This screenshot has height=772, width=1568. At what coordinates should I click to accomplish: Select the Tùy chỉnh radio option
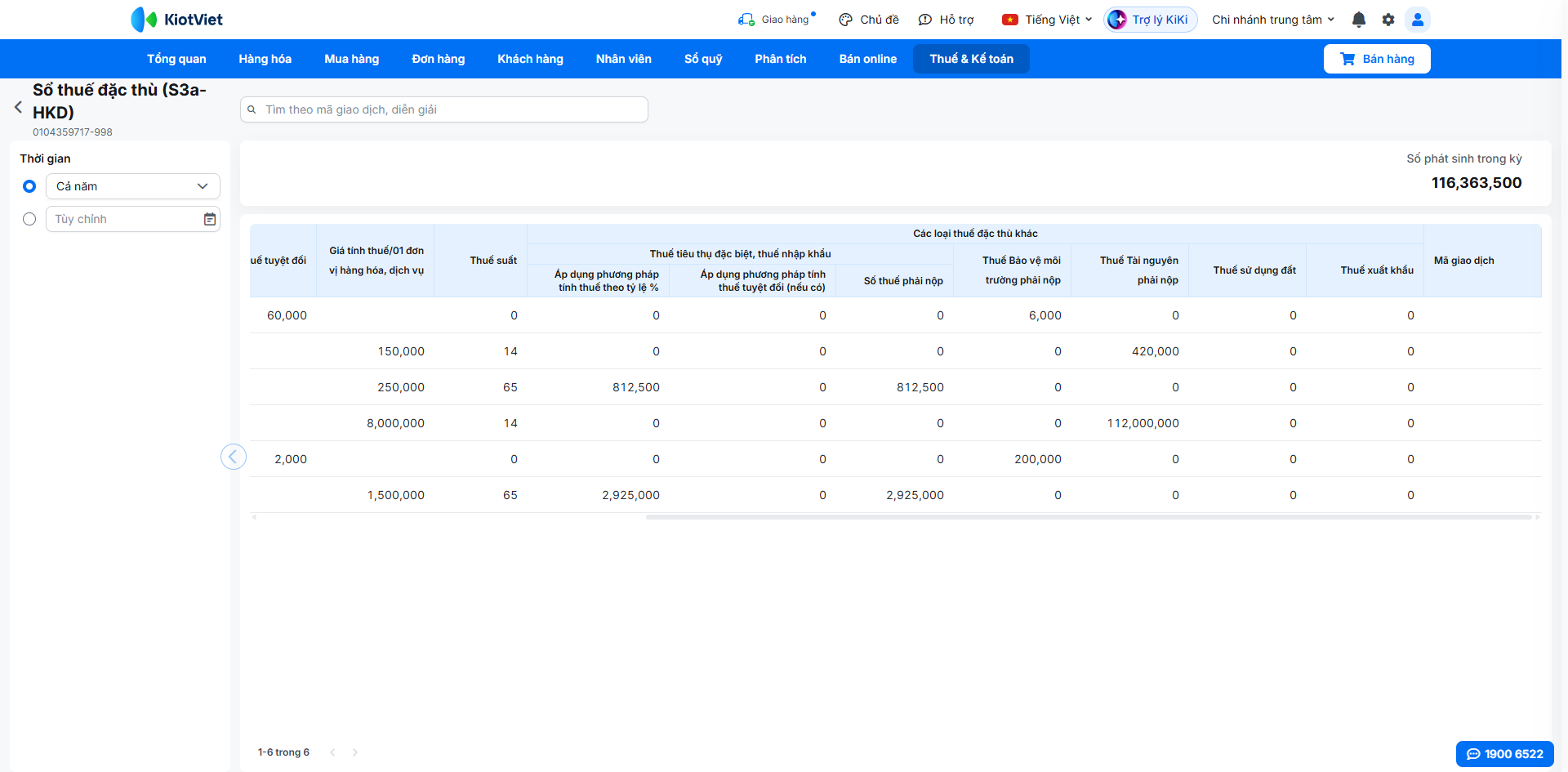pyautogui.click(x=29, y=219)
